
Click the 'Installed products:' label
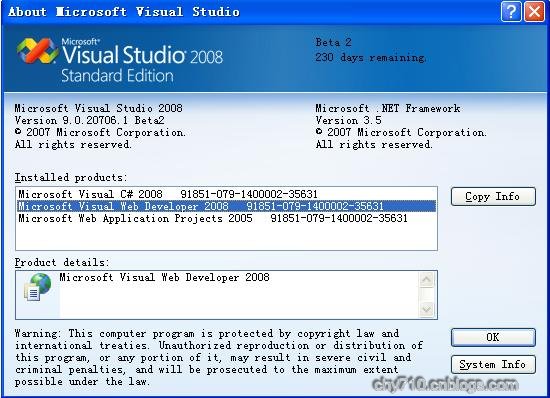[71, 177]
